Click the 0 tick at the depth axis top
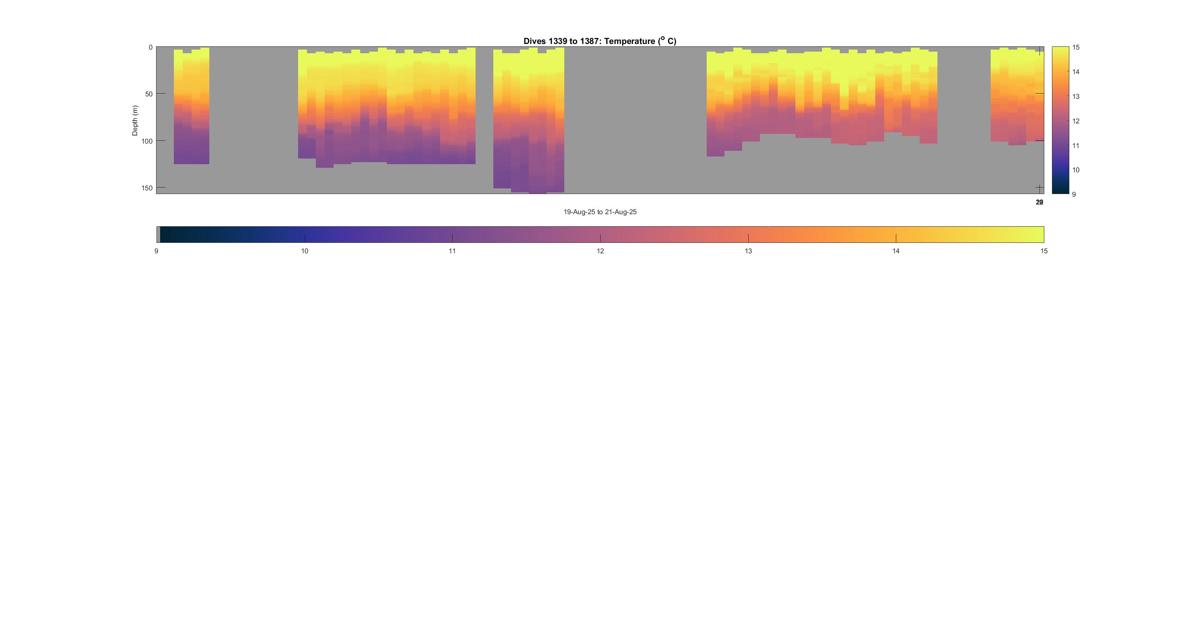The image size is (1200, 622). point(150,47)
